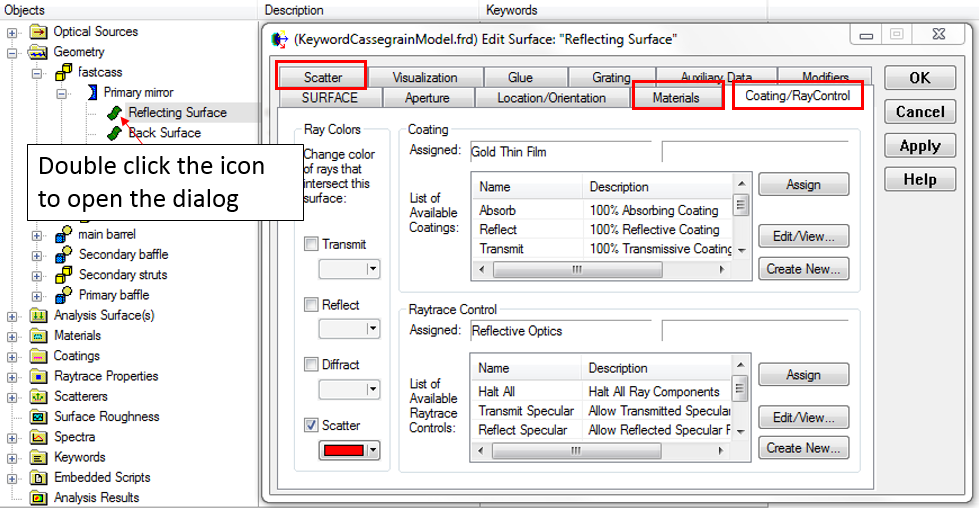Click the Reflecting Surface green icon

pyautogui.click(x=115, y=113)
